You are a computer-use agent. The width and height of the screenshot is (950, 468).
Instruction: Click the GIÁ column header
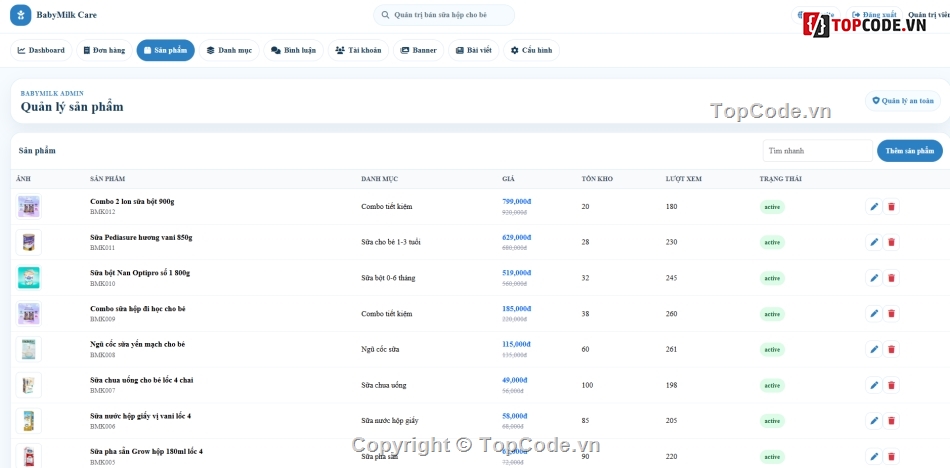click(508, 179)
